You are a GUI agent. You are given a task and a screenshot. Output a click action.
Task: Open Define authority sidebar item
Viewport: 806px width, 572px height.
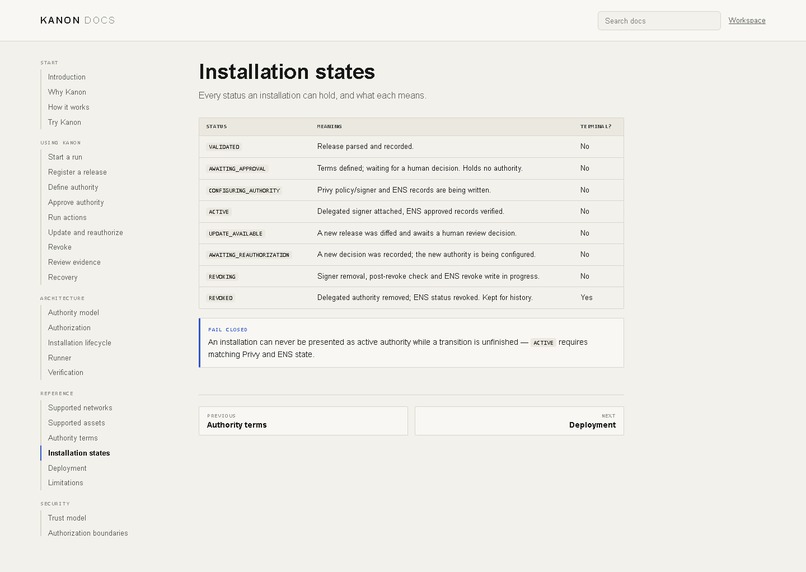pos(73,187)
